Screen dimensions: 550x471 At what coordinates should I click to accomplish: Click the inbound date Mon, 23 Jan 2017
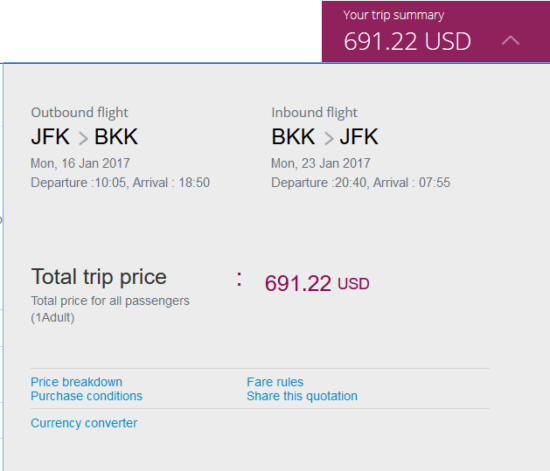click(321, 163)
